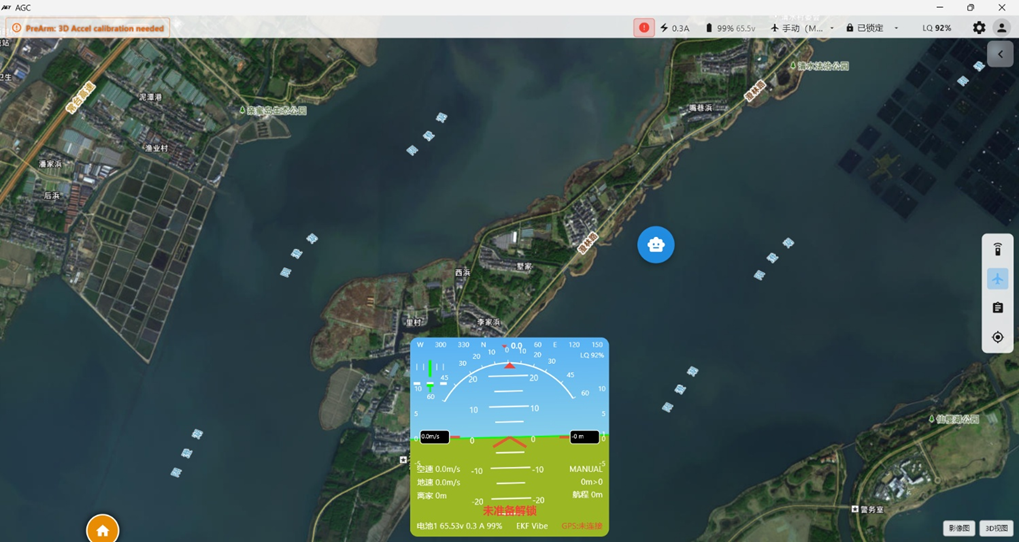
Task: Click the LQ 92% link quality indicator
Action: (x=936, y=28)
